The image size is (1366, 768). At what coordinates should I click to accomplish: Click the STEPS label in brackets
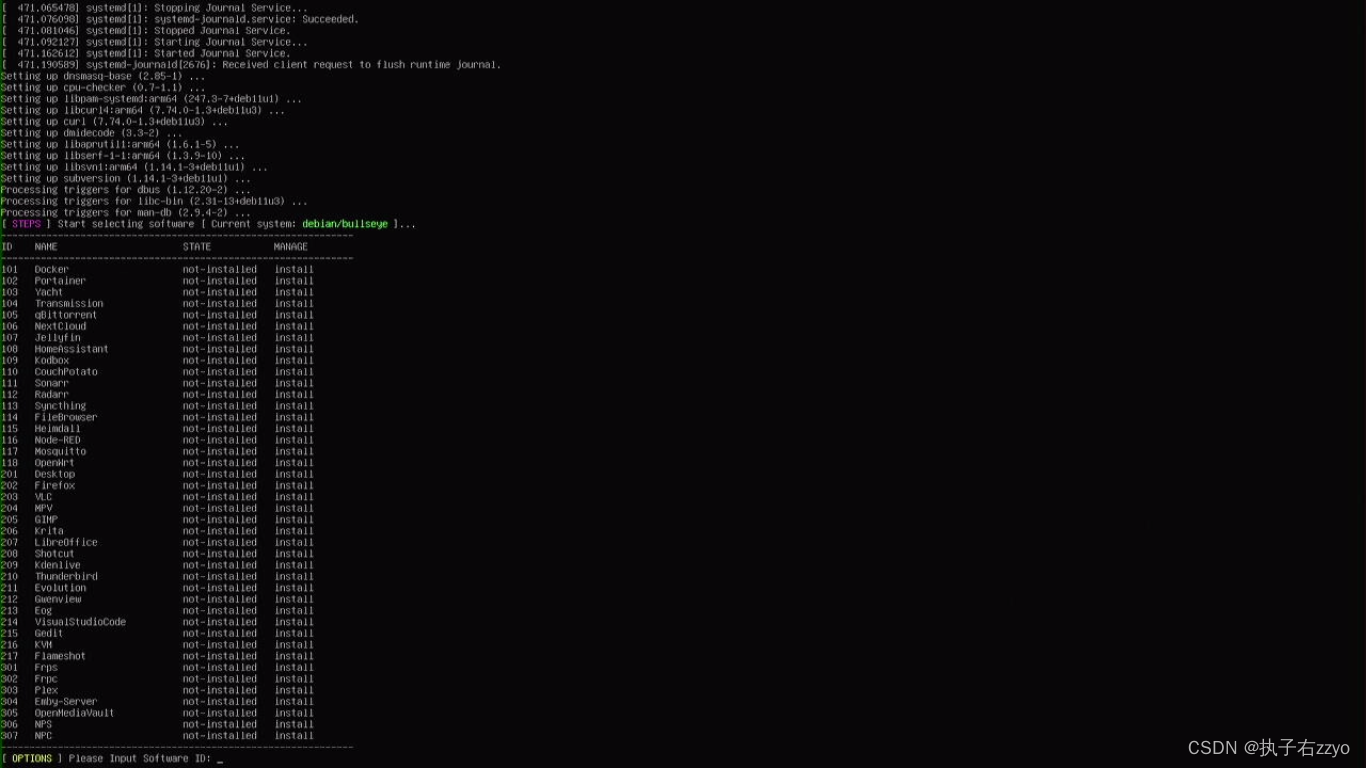point(26,224)
